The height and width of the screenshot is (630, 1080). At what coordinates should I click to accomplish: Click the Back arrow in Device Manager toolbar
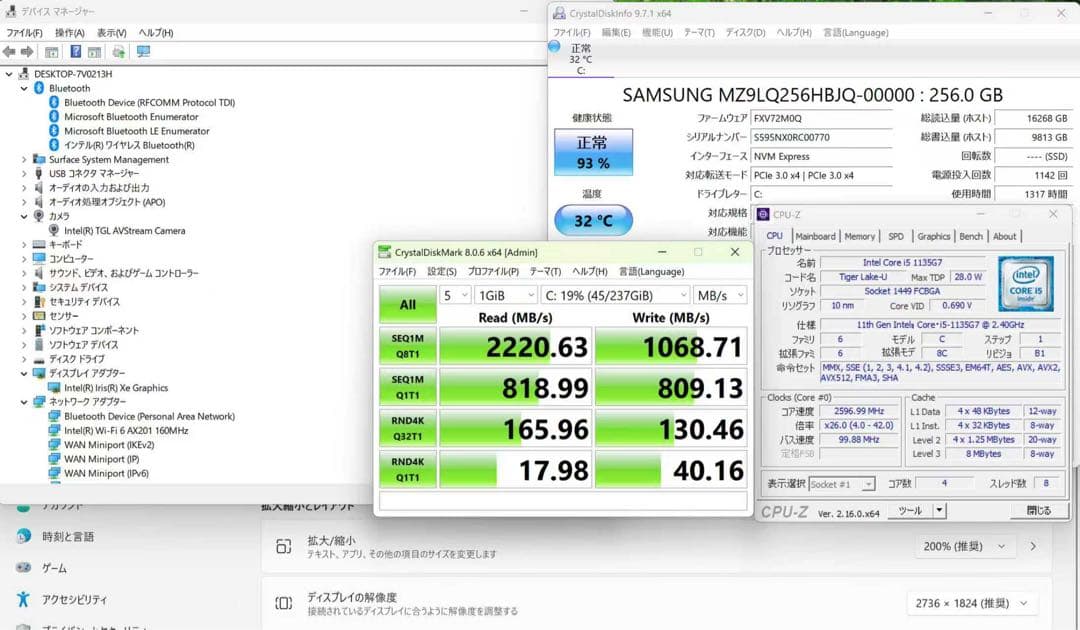point(10,51)
